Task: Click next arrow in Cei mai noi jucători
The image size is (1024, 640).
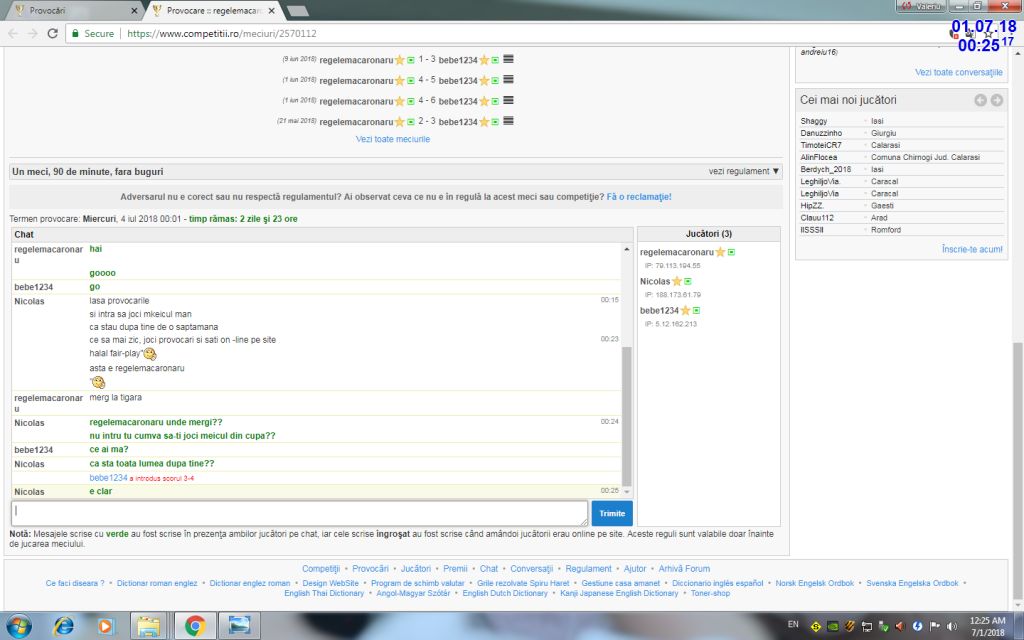Action: click(997, 100)
